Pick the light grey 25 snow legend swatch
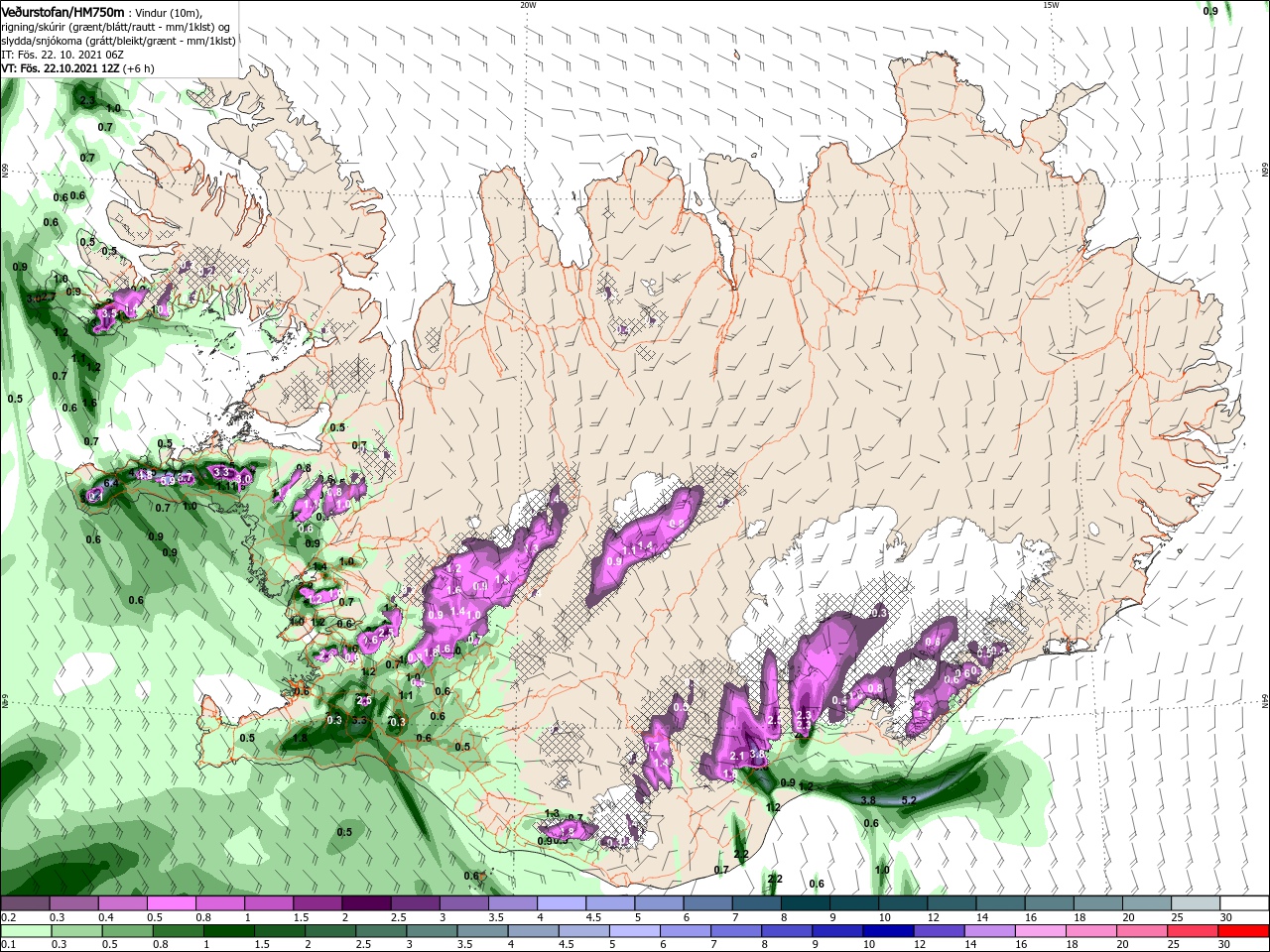1270x952 pixels. pyautogui.click(x=1196, y=903)
